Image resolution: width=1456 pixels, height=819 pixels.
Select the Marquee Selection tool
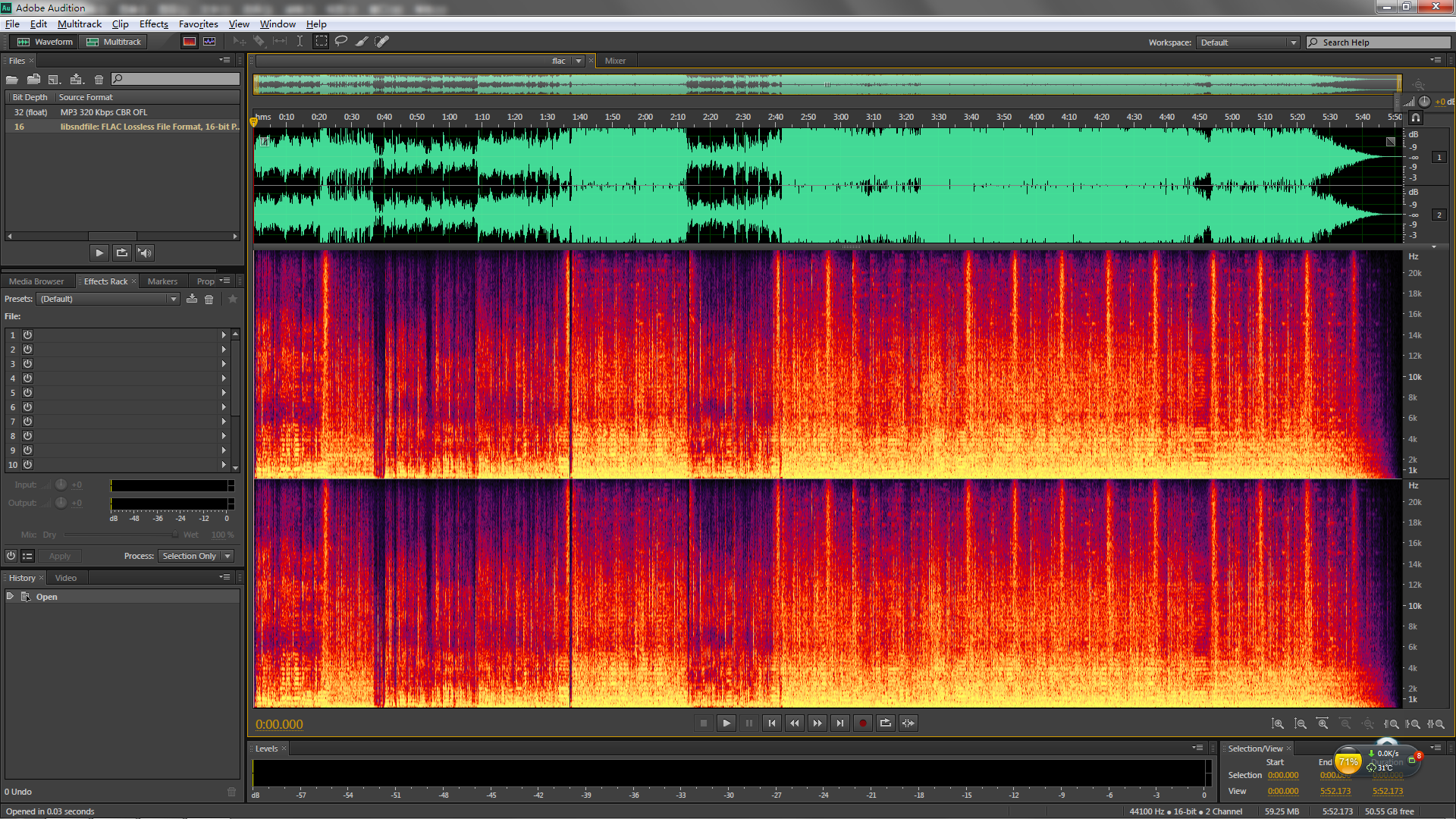322,42
